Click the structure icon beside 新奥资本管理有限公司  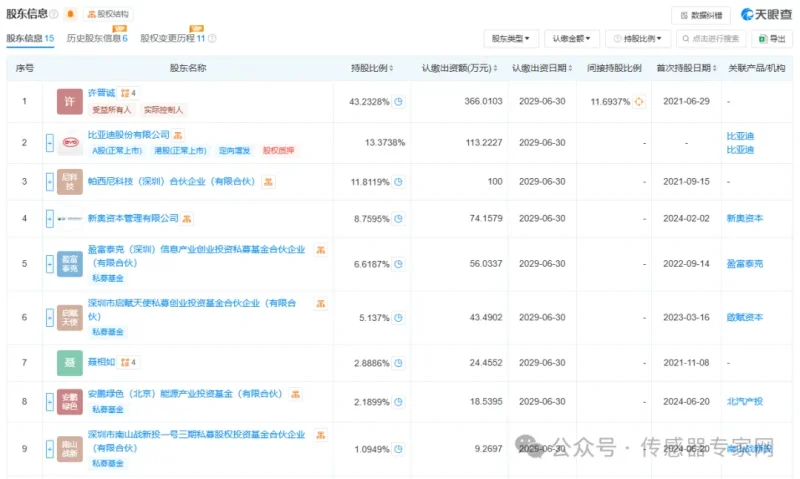[187, 219]
